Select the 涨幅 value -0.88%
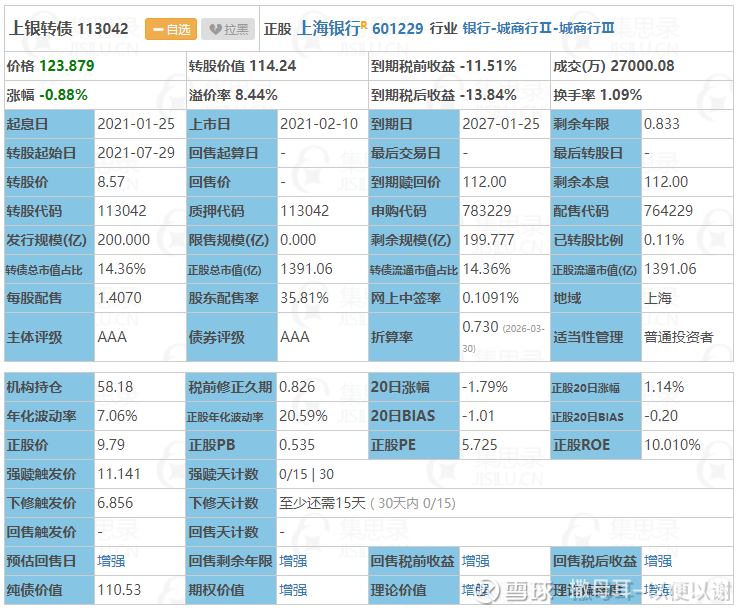 click(63, 95)
